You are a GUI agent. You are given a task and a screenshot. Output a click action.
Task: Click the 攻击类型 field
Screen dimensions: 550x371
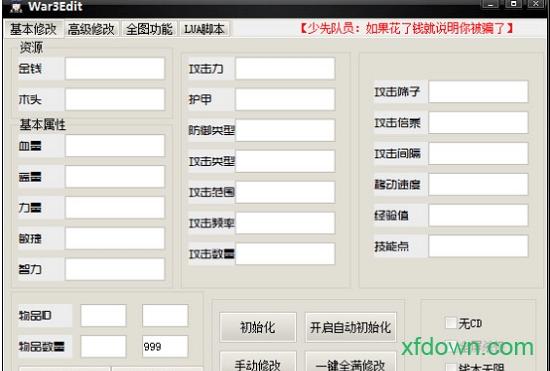tap(285, 161)
